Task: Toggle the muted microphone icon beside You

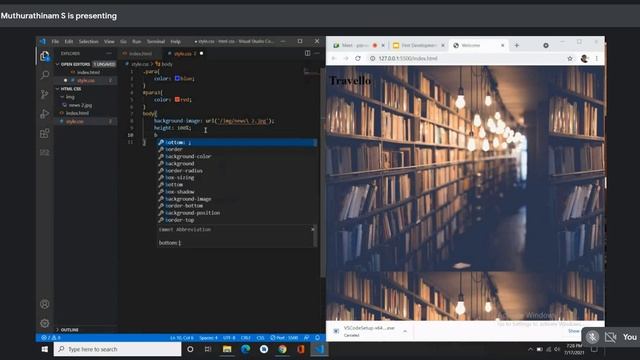Action: pyautogui.click(x=592, y=337)
